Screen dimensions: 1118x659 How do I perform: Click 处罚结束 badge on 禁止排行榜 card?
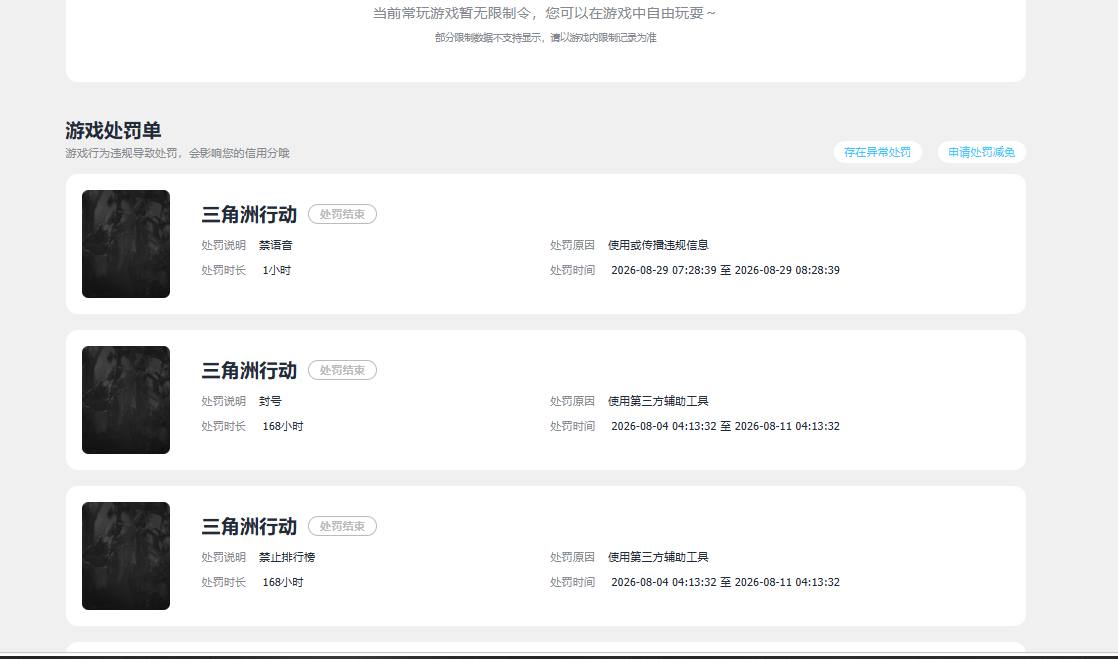pos(342,526)
